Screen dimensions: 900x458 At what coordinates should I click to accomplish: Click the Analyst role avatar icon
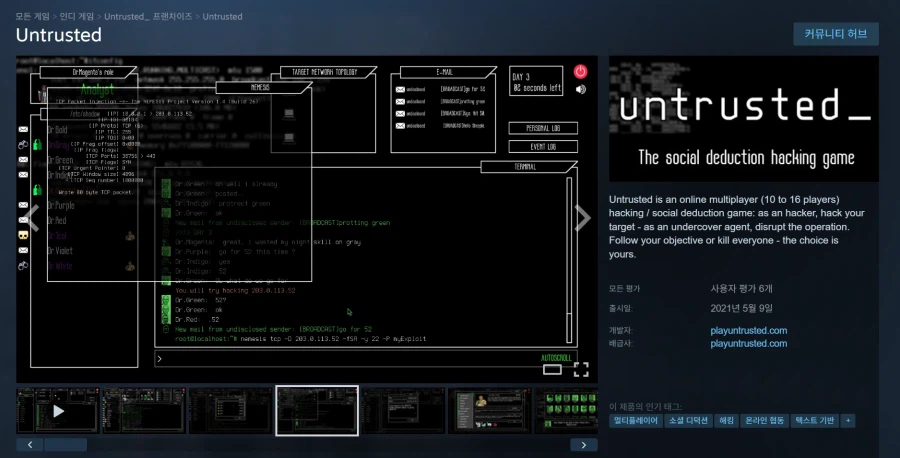pyautogui.click(x=42, y=93)
